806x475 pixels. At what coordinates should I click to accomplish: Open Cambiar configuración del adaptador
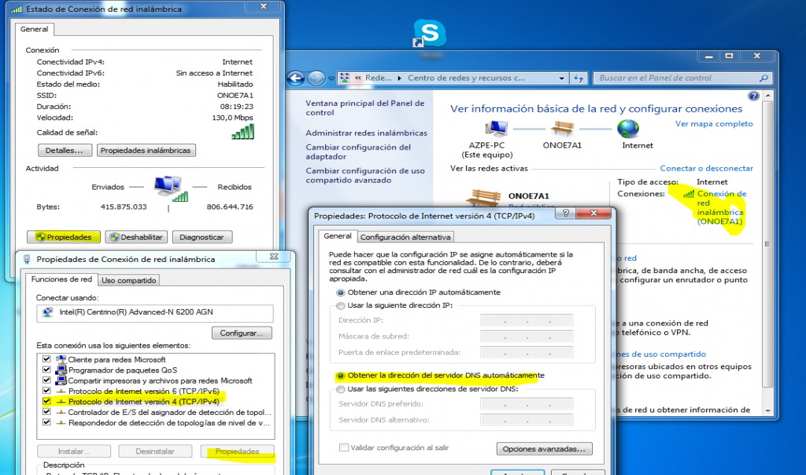coord(358,152)
